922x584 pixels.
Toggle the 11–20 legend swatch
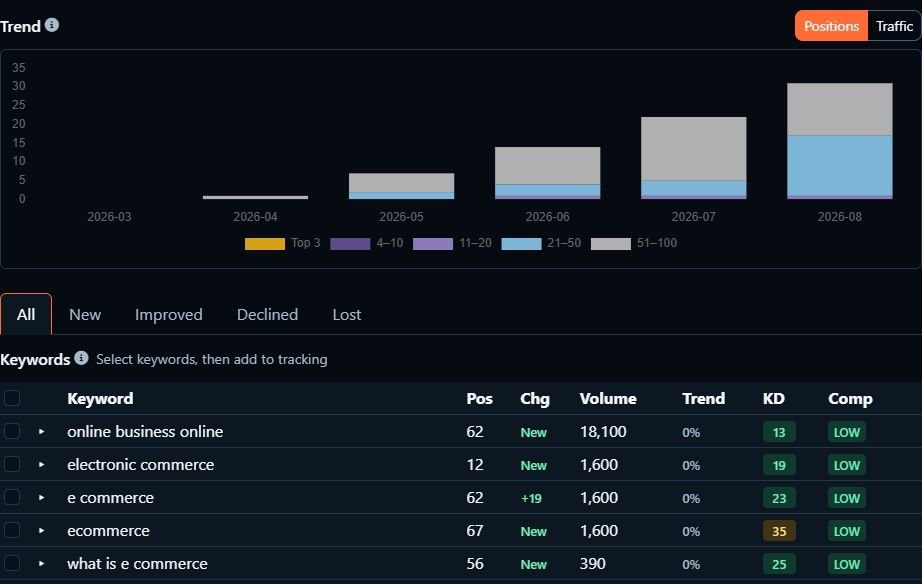[x=433, y=243]
